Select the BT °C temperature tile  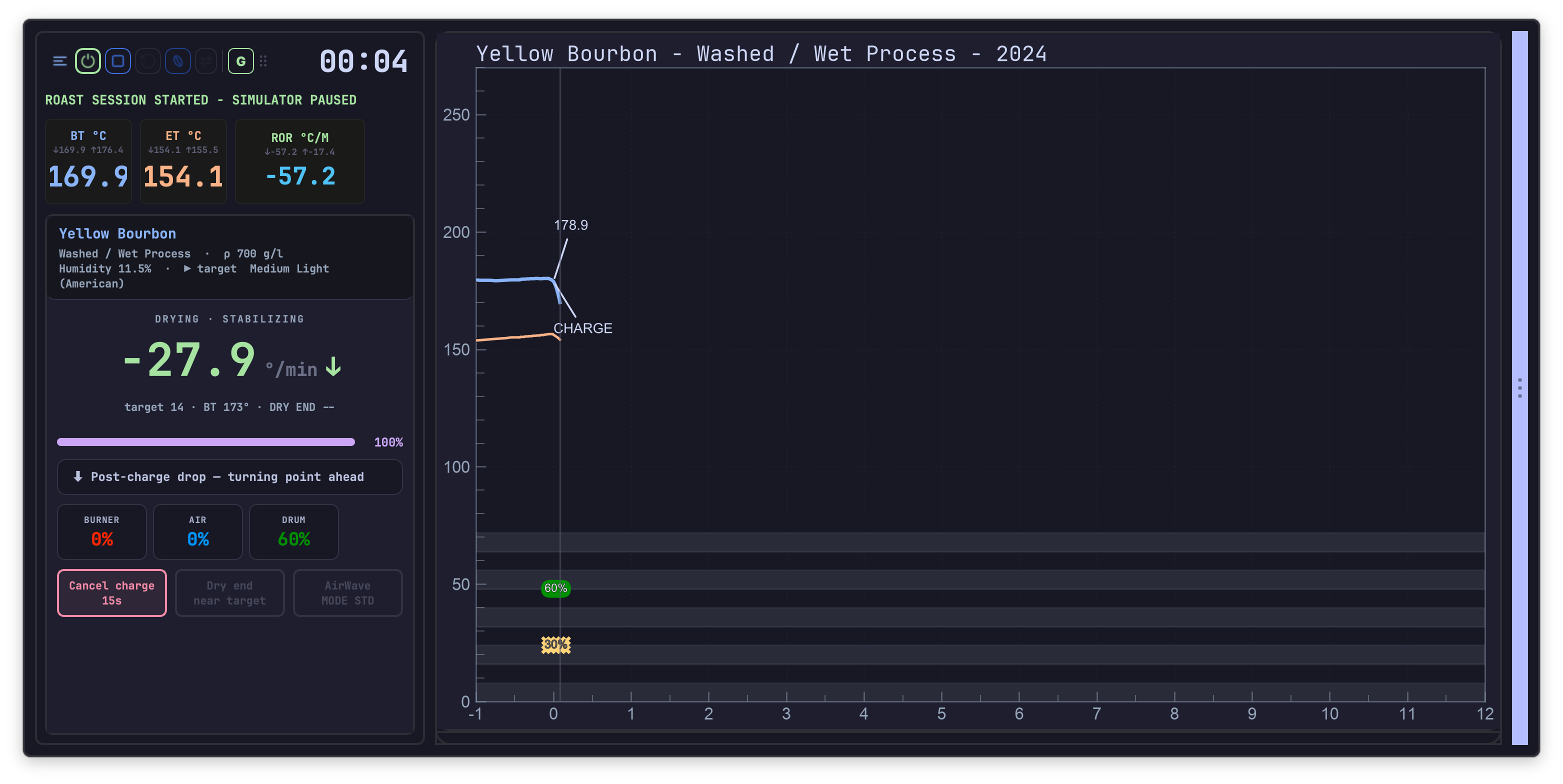[88, 161]
